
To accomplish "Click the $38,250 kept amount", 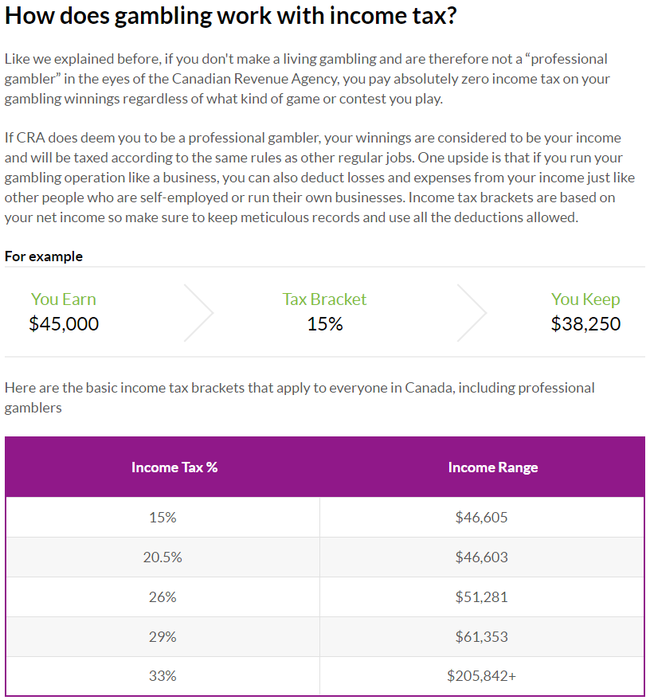I will pyautogui.click(x=585, y=323).
